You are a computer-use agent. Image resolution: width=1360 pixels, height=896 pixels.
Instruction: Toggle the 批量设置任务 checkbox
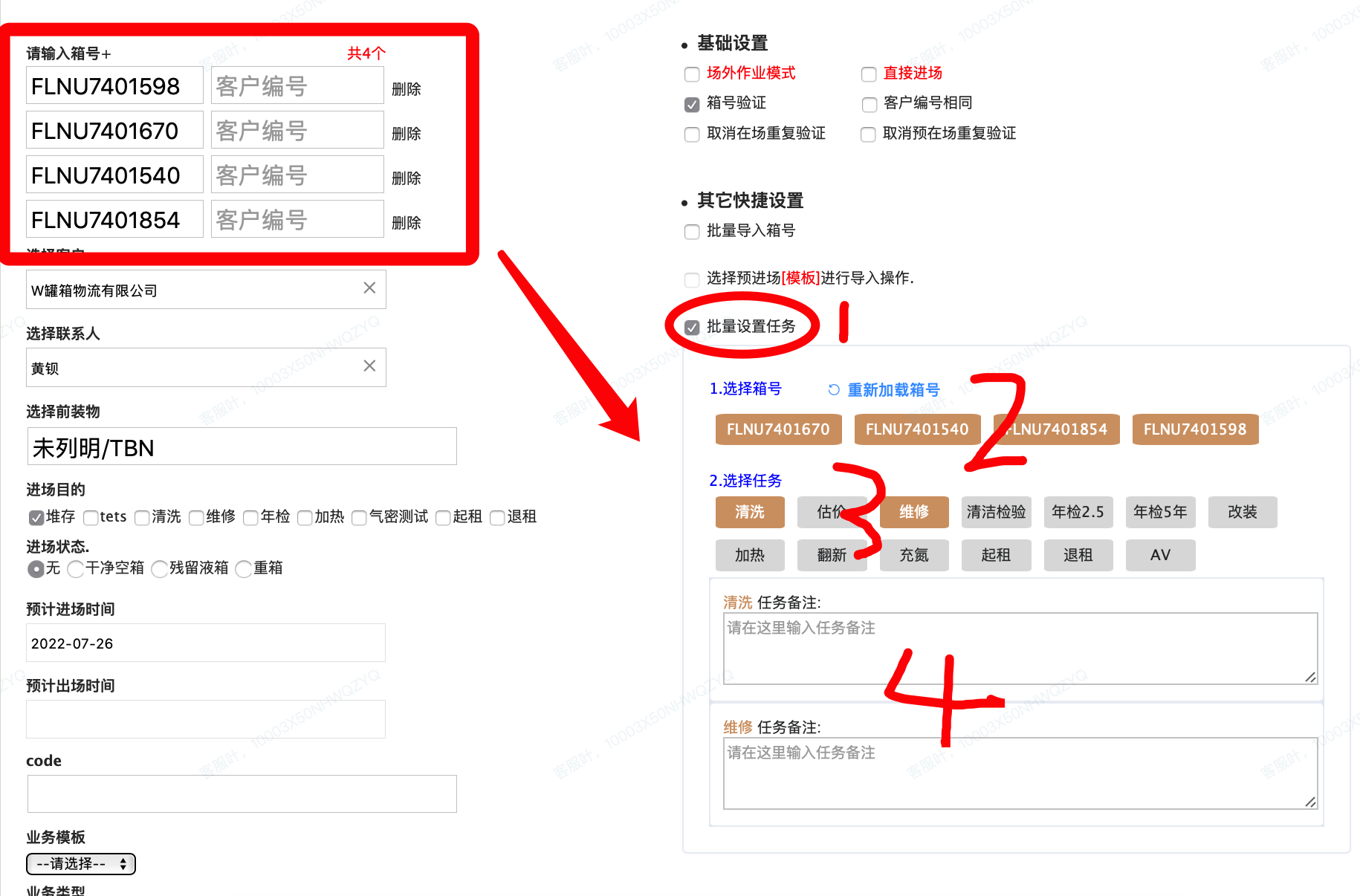[692, 328]
